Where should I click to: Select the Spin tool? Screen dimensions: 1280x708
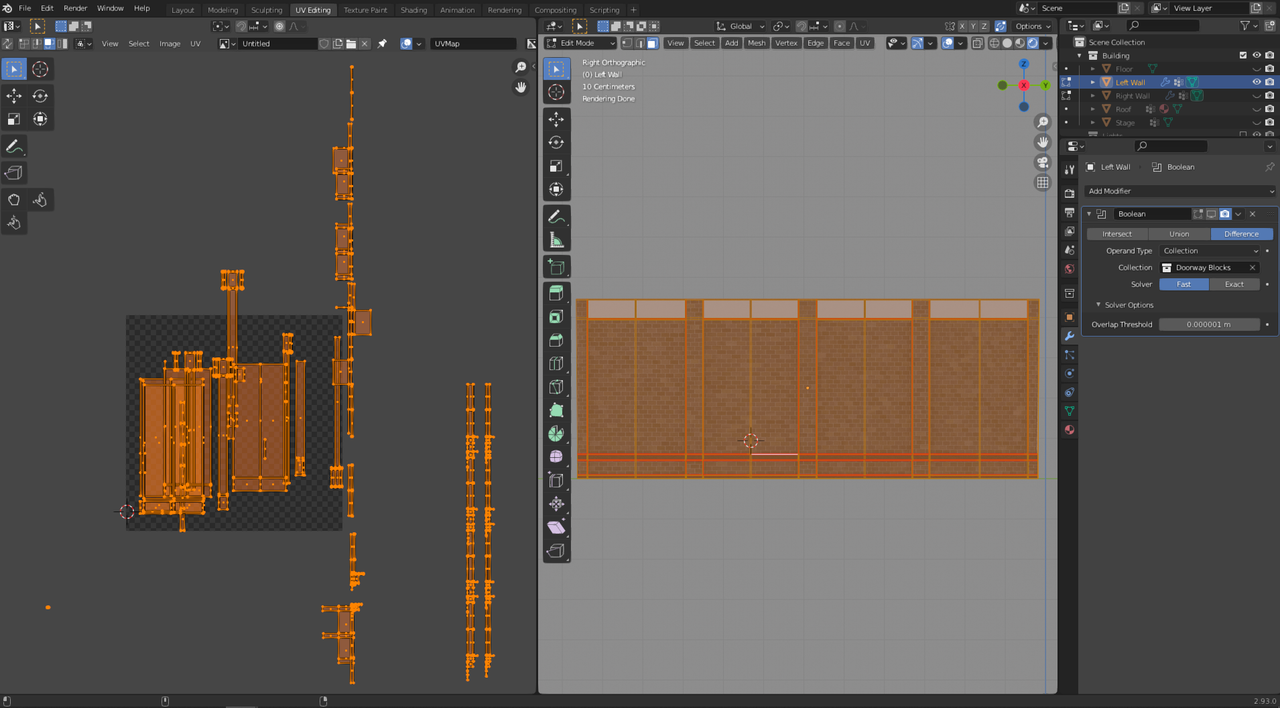(x=557, y=434)
